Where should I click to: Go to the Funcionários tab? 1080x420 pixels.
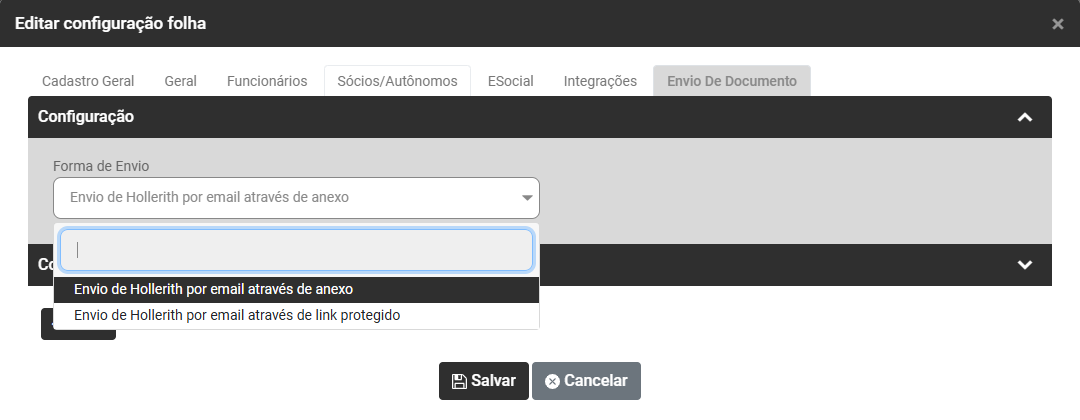pyautogui.click(x=267, y=81)
